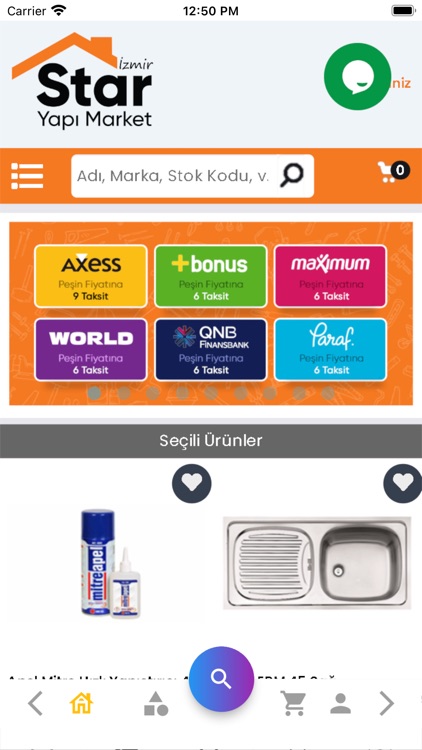The height and width of the screenshot is (750, 422).
Task: Open the bottom bar cart icon
Action: point(293,704)
